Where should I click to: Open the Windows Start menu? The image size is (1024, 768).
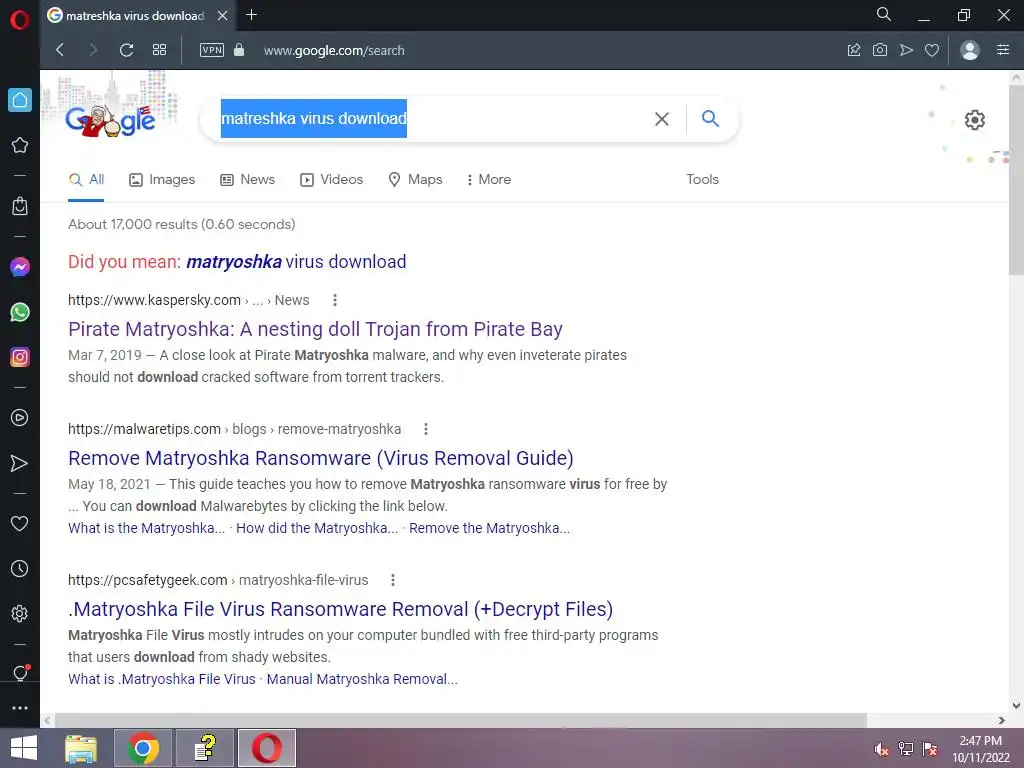tap(24, 748)
